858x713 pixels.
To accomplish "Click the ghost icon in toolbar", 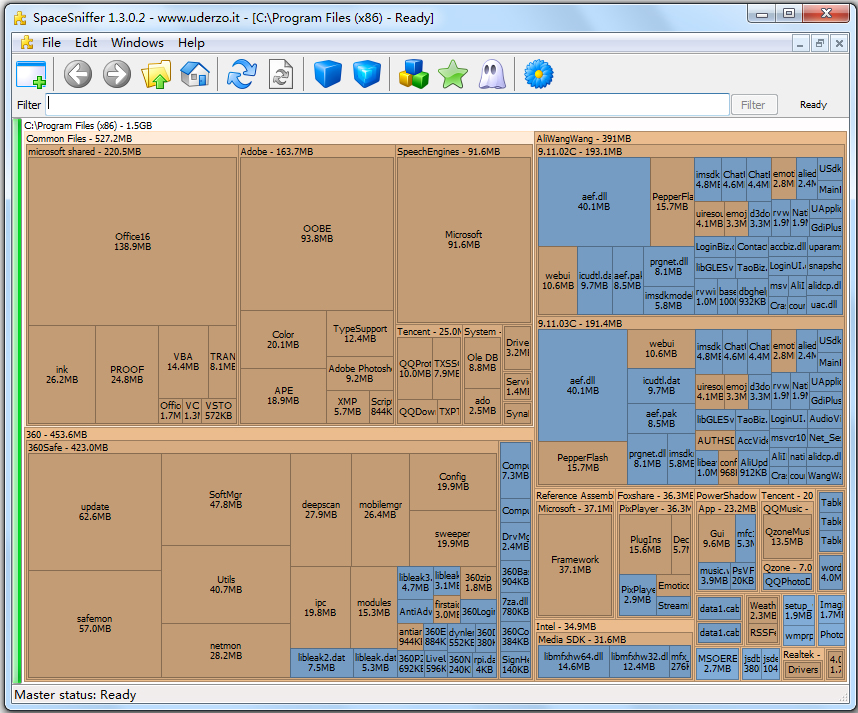I will [x=492, y=74].
